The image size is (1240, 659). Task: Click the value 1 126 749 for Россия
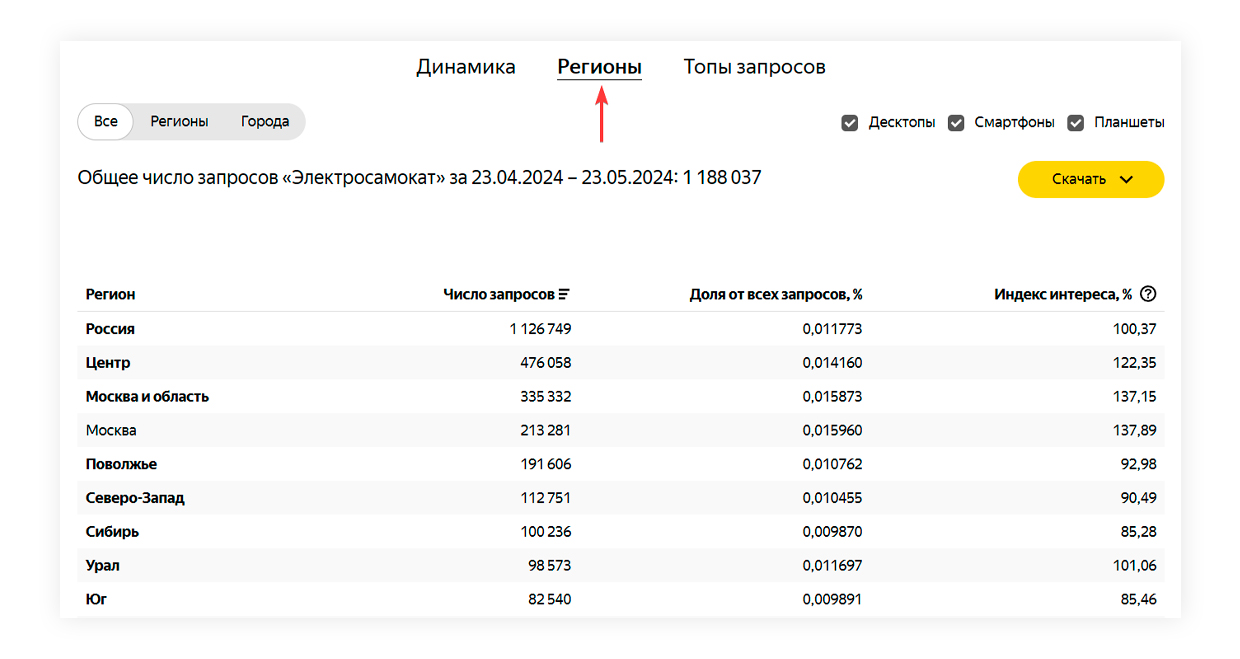540,329
